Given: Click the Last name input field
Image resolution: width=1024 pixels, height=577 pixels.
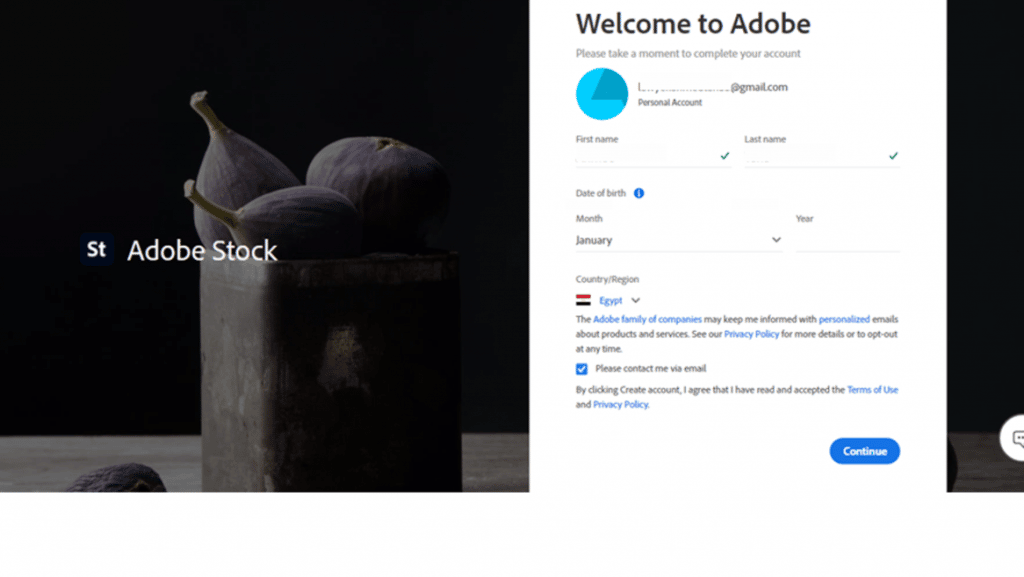Looking at the screenshot, I should (x=822, y=157).
